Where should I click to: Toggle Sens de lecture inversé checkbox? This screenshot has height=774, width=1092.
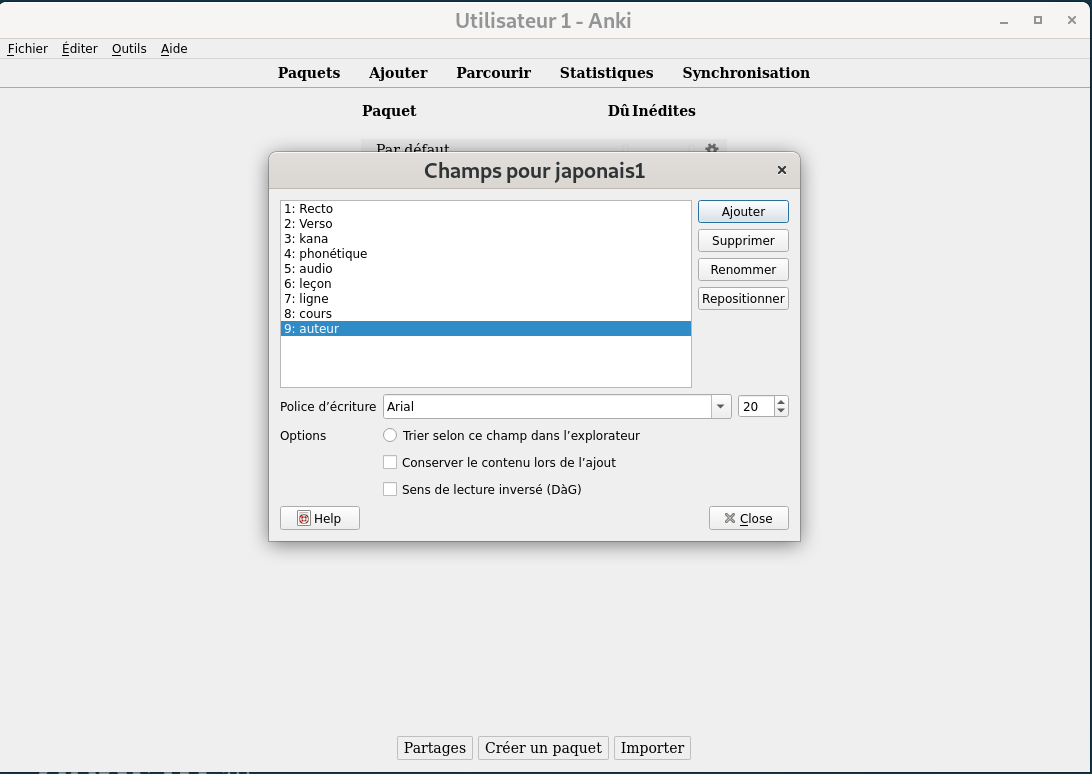tap(390, 490)
